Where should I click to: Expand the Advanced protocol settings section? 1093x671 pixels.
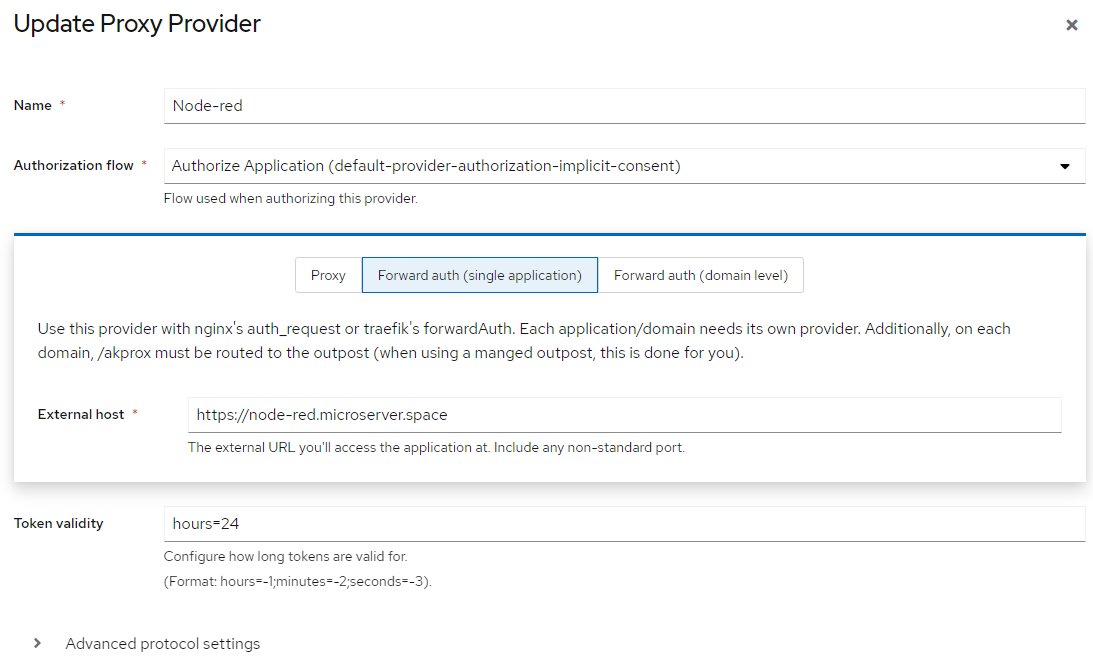click(161, 644)
